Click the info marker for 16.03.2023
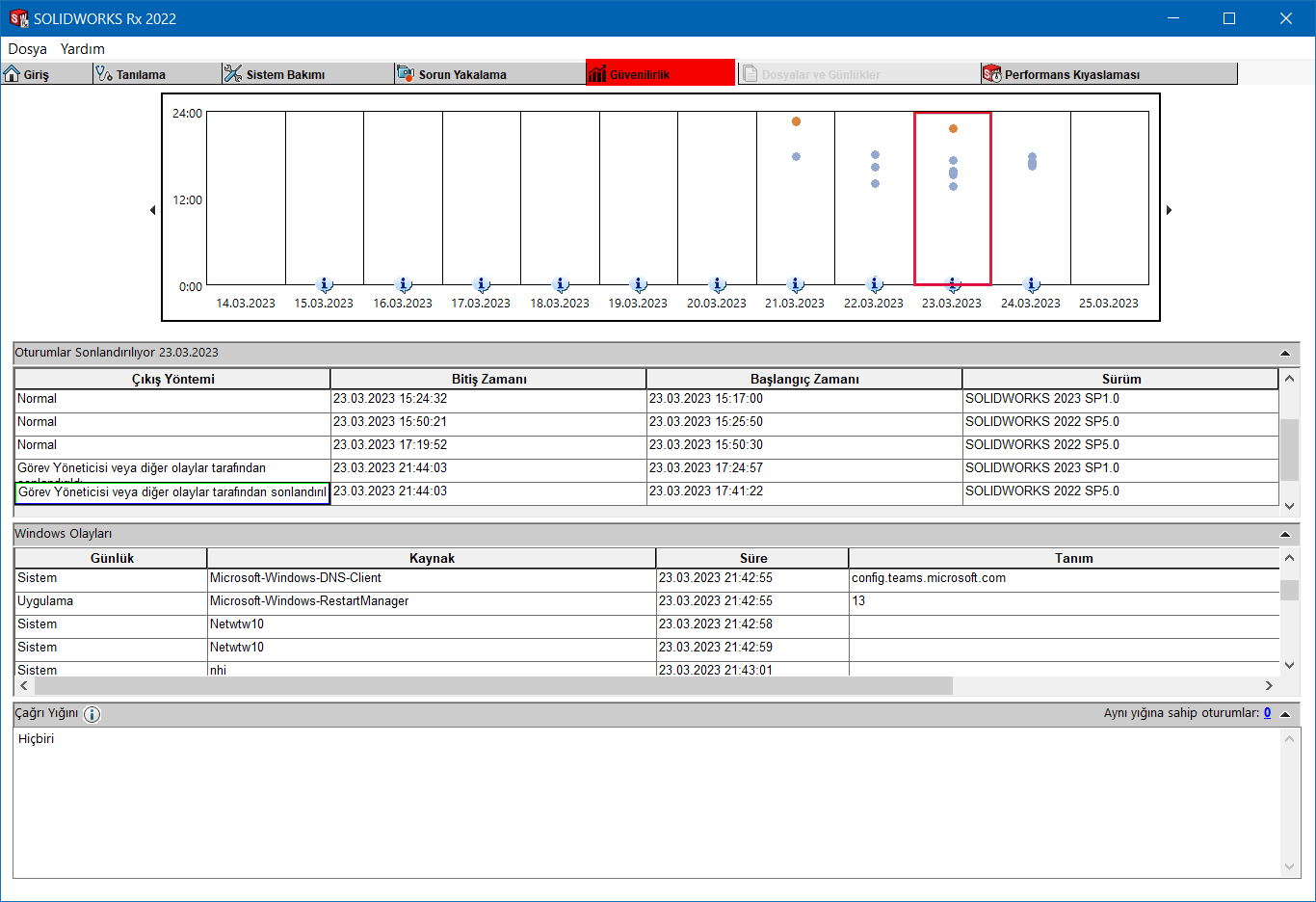Viewport: 1316px width, 902px height. pyautogui.click(x=404, y=285)
